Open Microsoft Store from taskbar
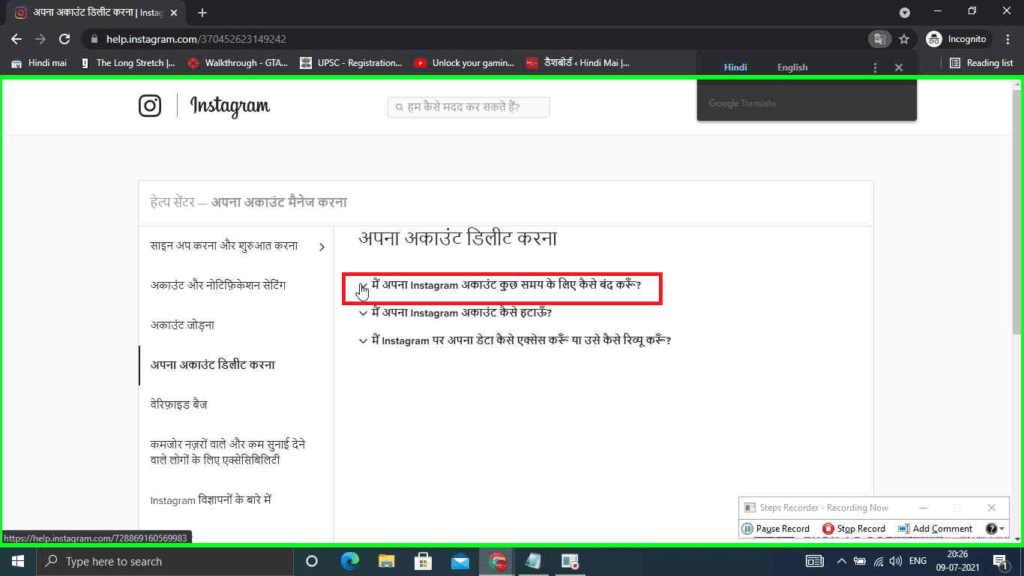1024x576 pixels. 423,561
